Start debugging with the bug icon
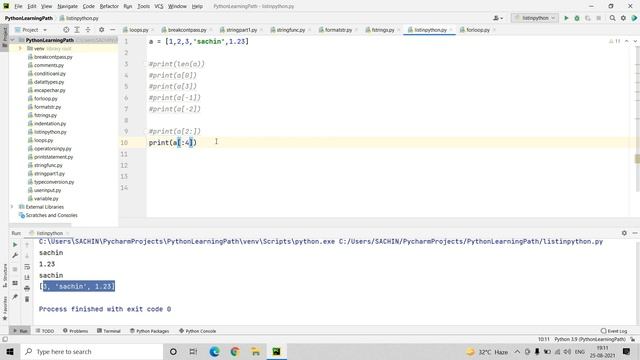Screen dimensions: 640x360 click(x=577, y=18)
